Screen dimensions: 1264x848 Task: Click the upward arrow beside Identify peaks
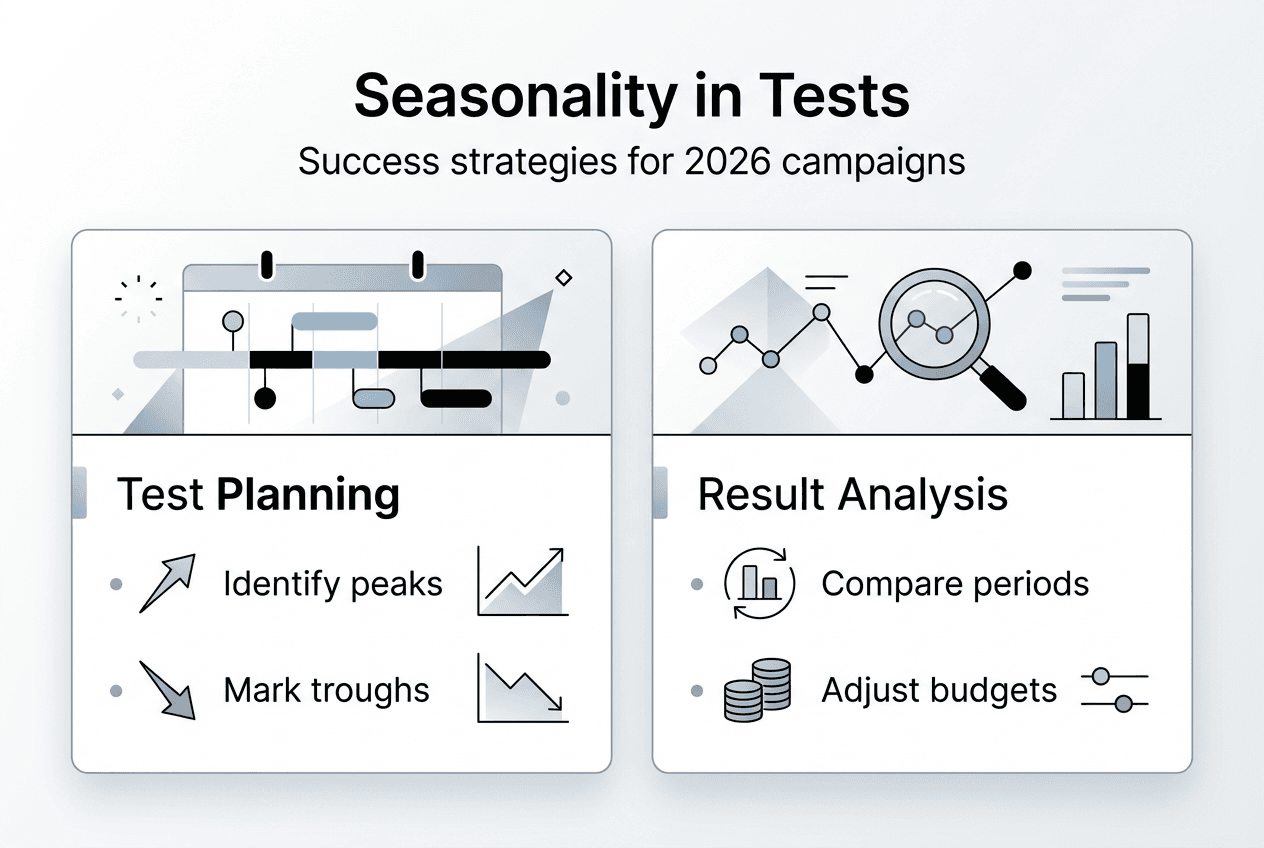(x=165, y=585)
